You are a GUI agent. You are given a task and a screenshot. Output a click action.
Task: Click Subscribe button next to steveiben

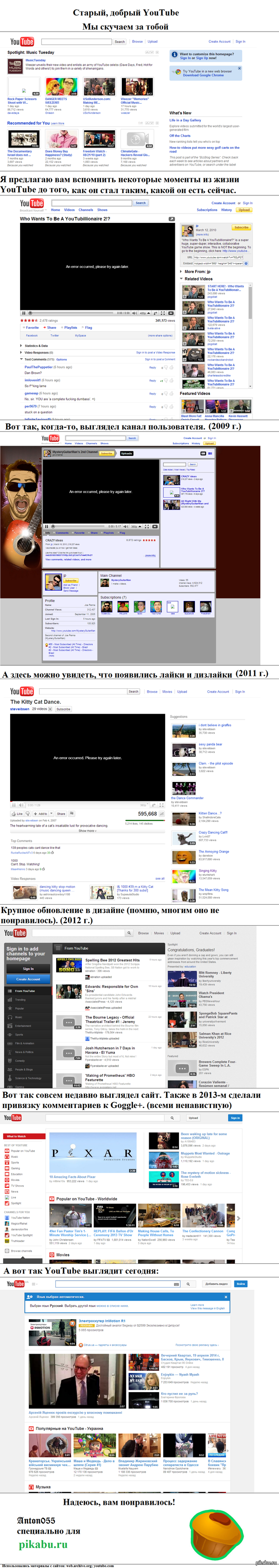coord(63,709)
